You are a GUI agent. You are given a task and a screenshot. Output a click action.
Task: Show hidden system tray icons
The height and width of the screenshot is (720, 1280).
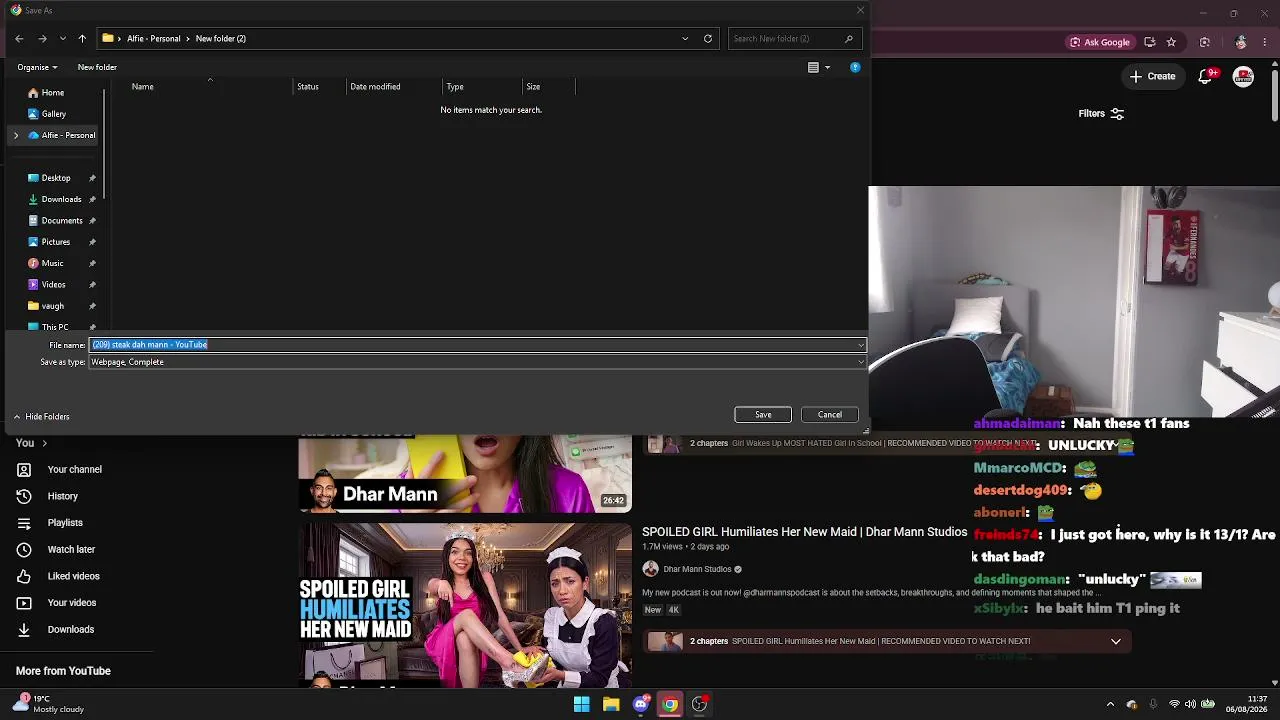pyautogui.click(x=1110, y=704)
